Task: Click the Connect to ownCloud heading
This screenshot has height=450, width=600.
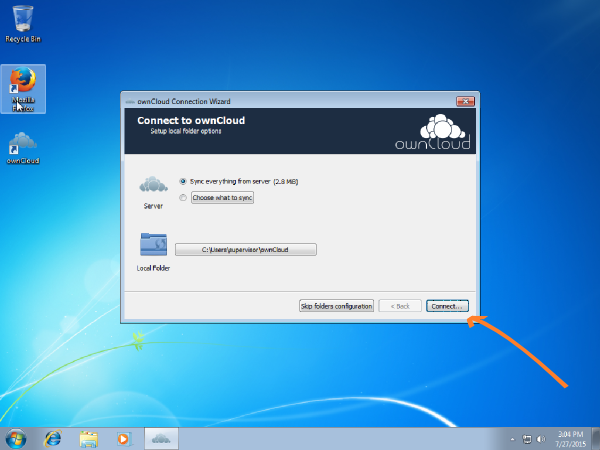Action: [x=191, y=121]
